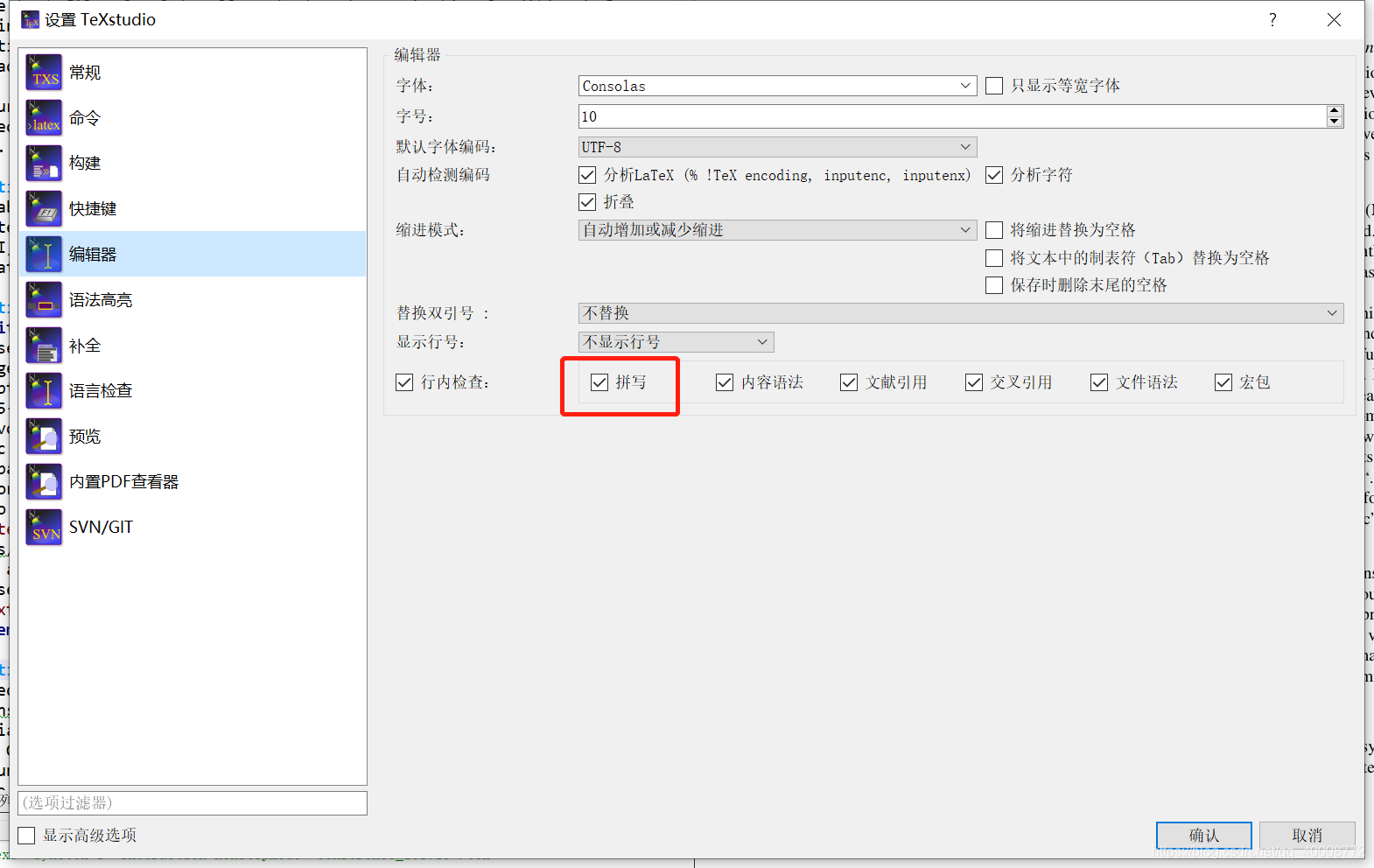Select the 编辑器 editor icon
This screenshot has width=1374, height=868.
point(44,254)
